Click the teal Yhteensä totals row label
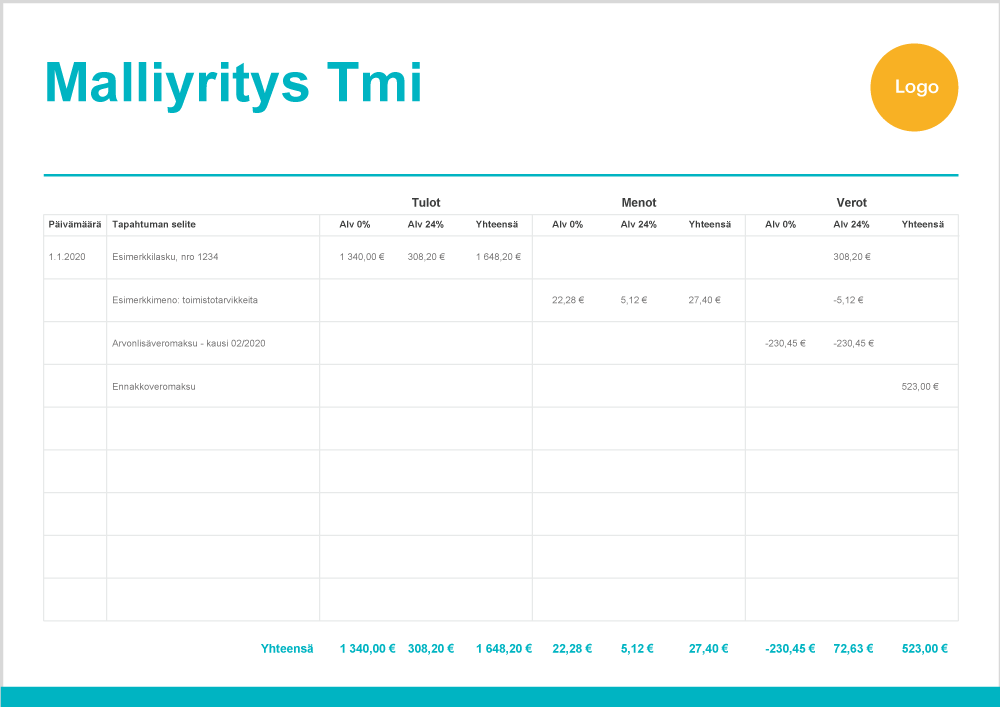The height and width of the screenshot is (707, 1000). click(x=287, y=648)
